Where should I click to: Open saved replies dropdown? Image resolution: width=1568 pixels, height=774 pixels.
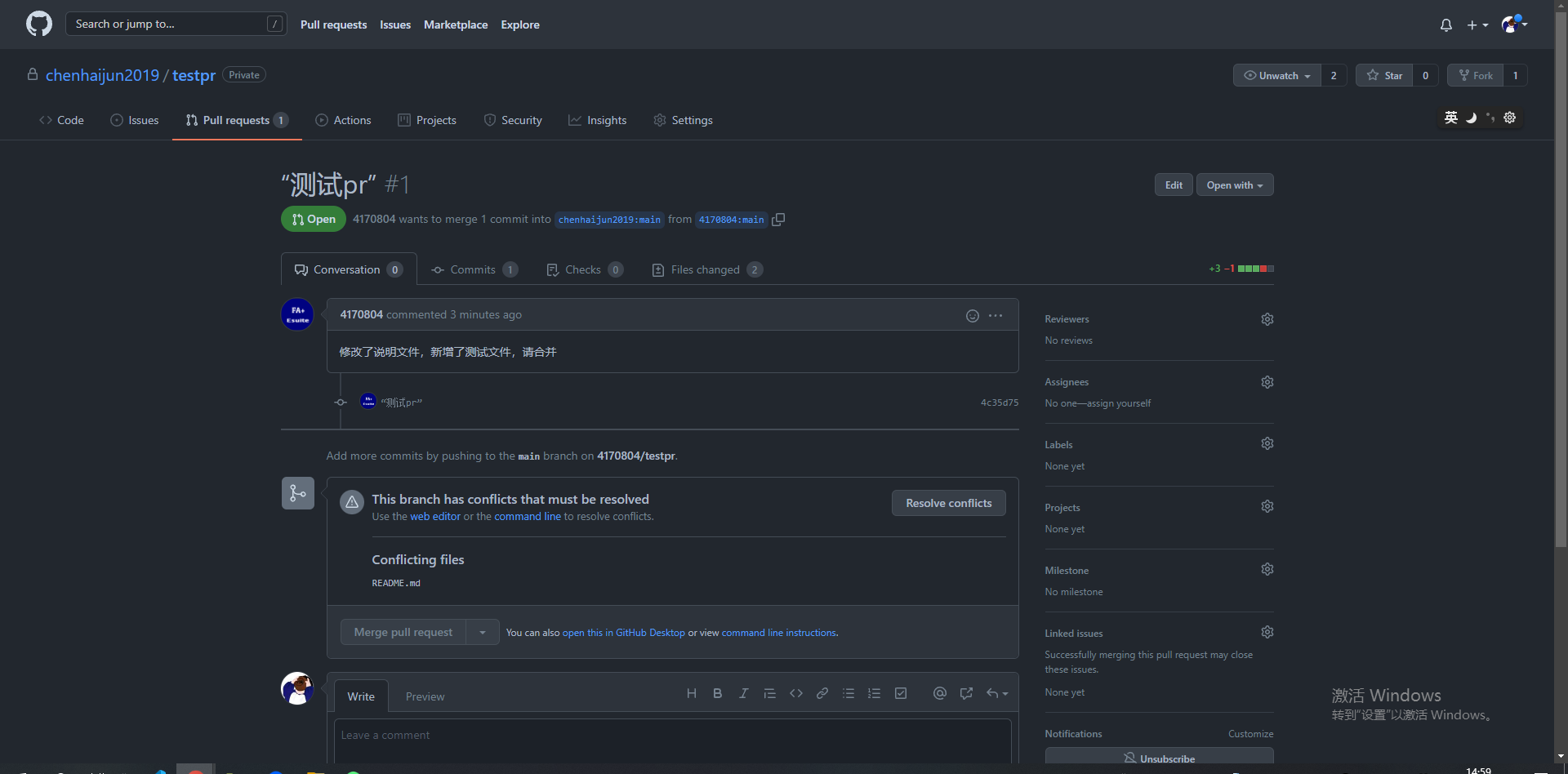point(997,693)
